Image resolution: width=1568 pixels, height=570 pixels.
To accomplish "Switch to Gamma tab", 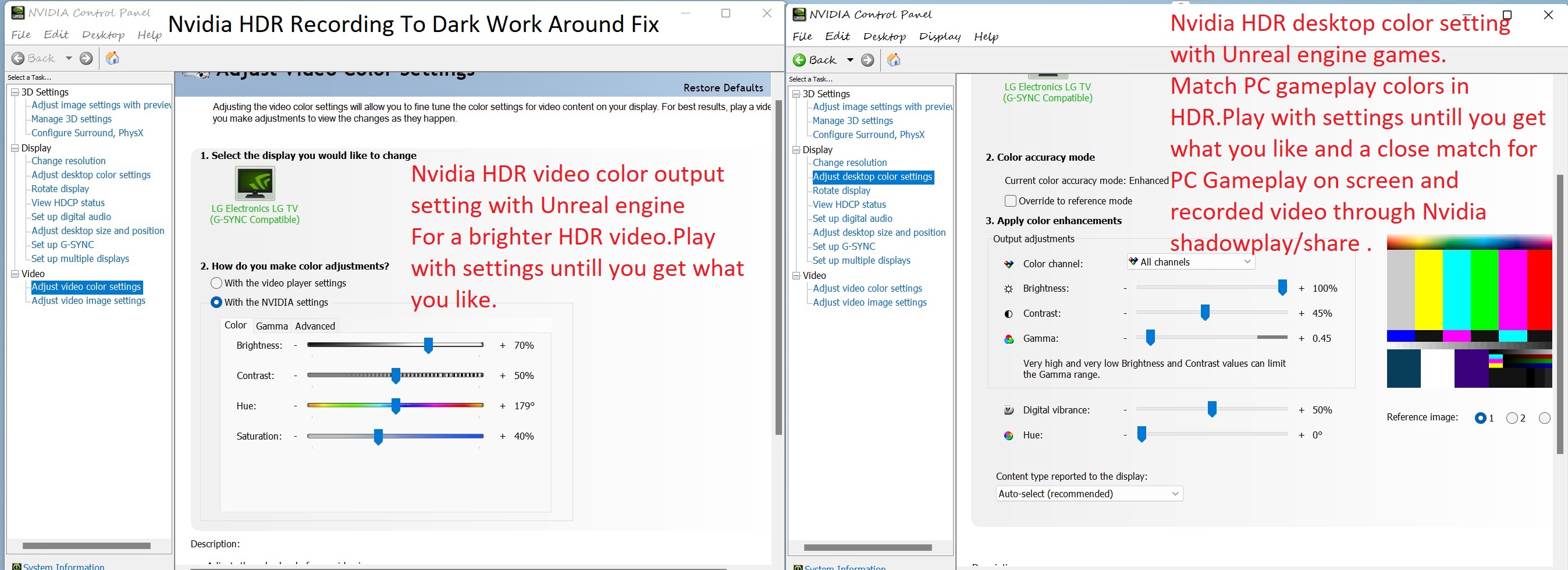I will tap(272, 326).
